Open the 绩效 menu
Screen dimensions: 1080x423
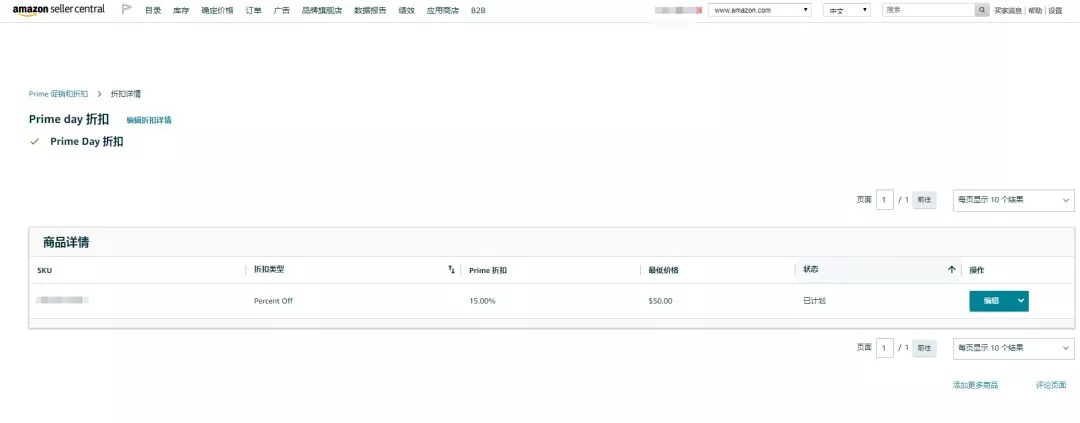[x=406, y=11]
